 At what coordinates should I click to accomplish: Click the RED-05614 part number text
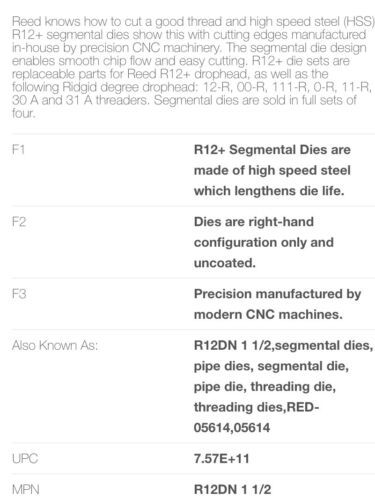click(x=256, y=417)
